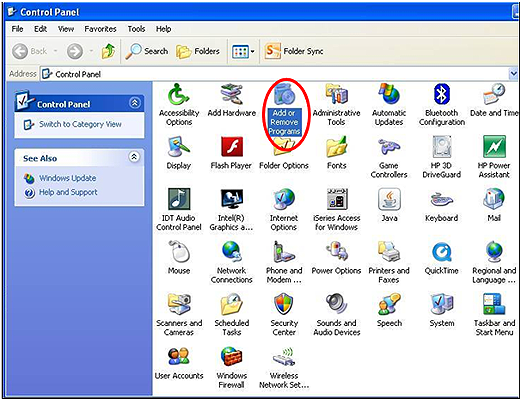520x399 pixels.
Task: Open Date and Time icon
Action: pos(494,100)
